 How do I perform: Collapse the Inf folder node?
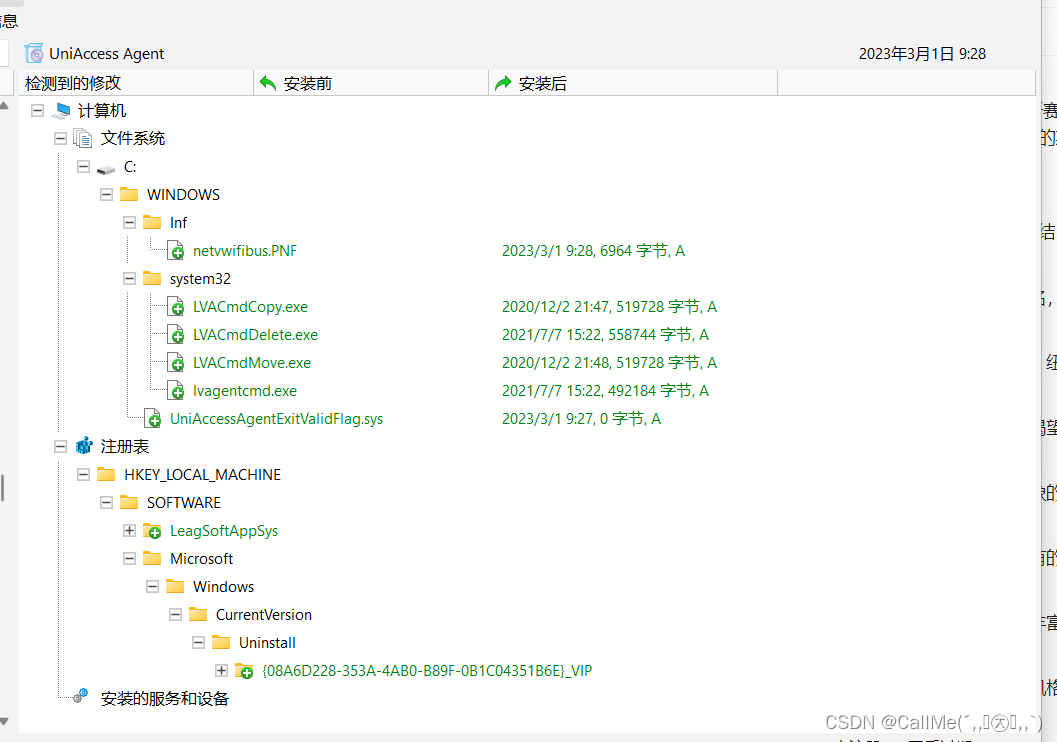click(x=129, y=222)
